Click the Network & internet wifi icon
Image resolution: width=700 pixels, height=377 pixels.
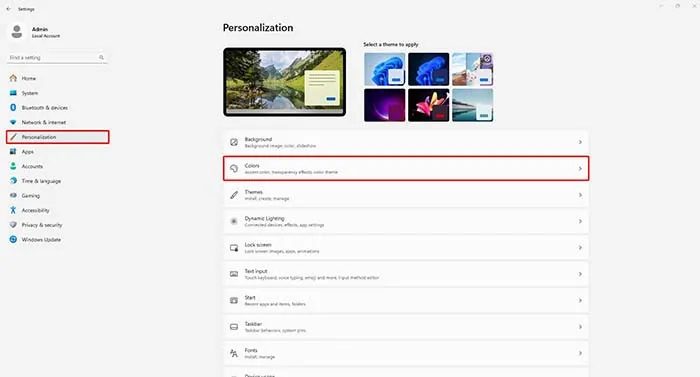click(13, 122)
